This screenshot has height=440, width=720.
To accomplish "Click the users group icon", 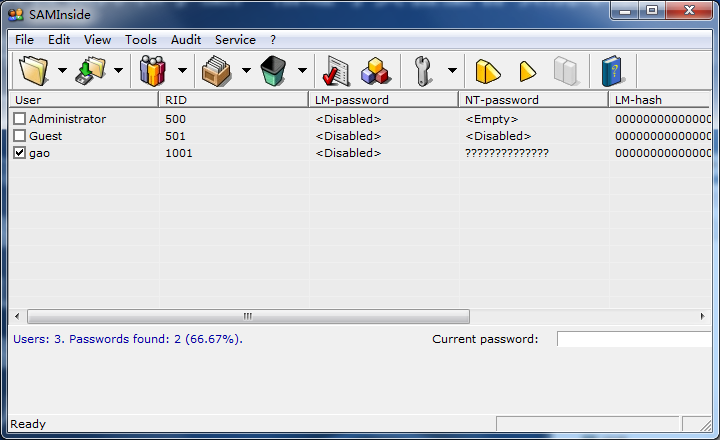I will [152, 71].
